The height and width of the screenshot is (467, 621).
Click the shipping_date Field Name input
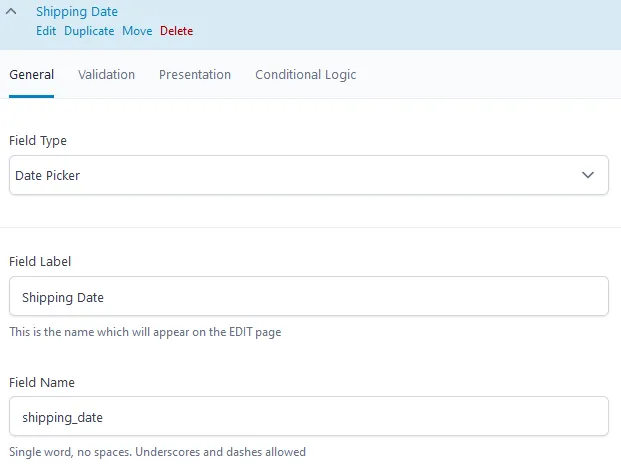[308, 417]
